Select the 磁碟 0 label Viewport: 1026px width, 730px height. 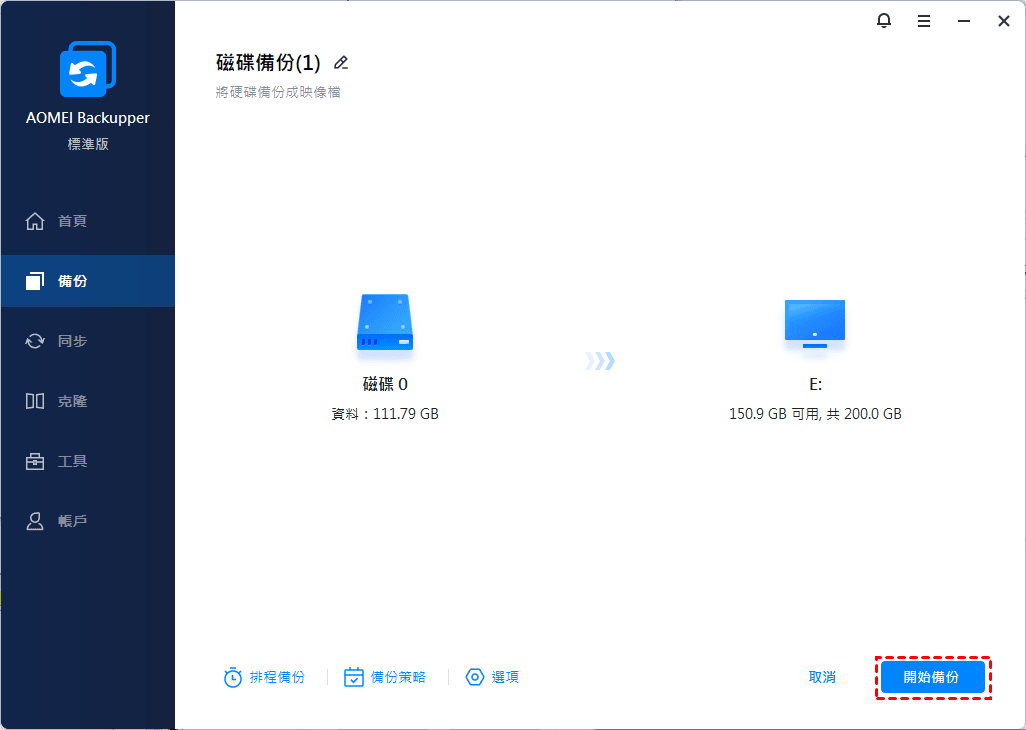tap(385, 384)
